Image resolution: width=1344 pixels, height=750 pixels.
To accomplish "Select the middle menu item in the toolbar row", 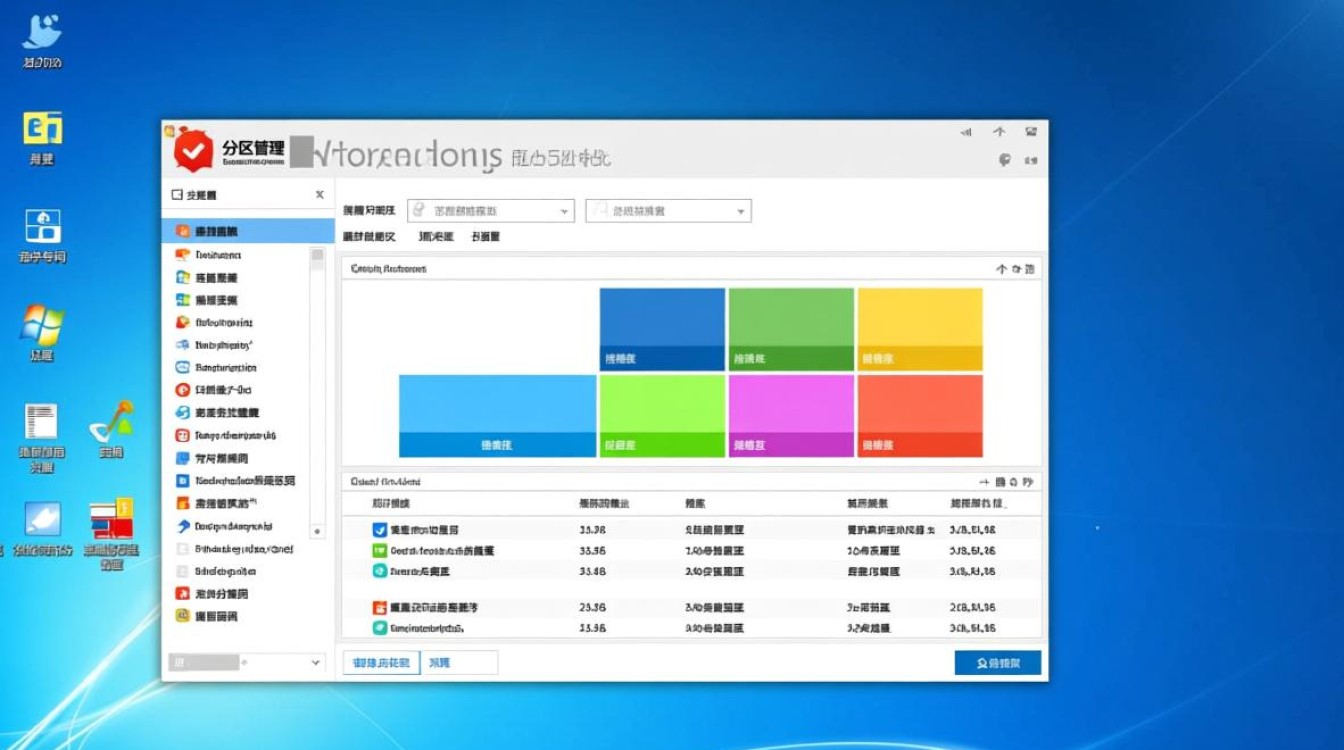I will click(435, 236).
